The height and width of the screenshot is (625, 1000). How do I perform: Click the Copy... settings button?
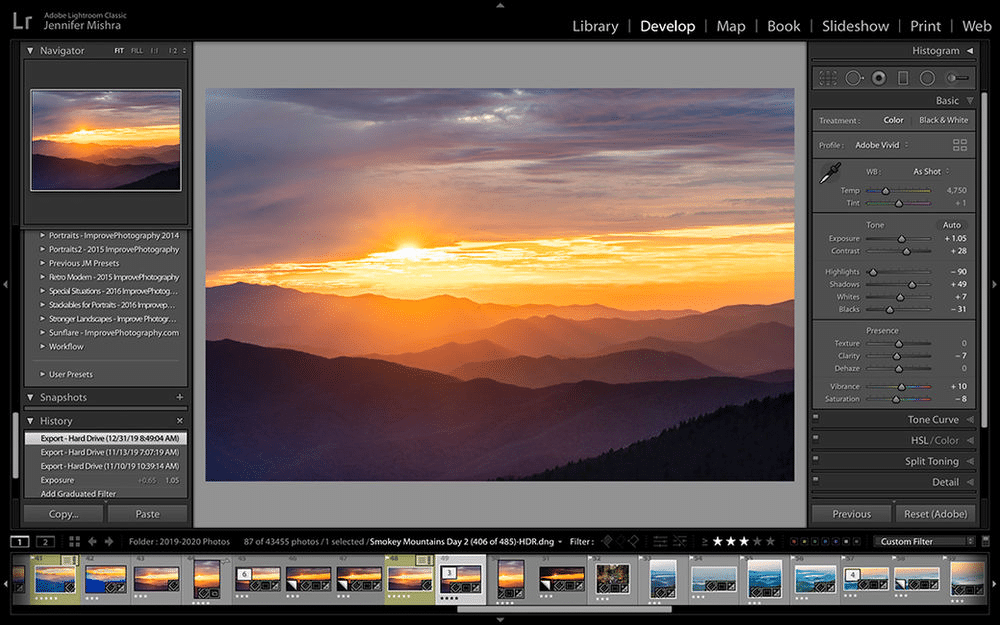click(63, 514)
